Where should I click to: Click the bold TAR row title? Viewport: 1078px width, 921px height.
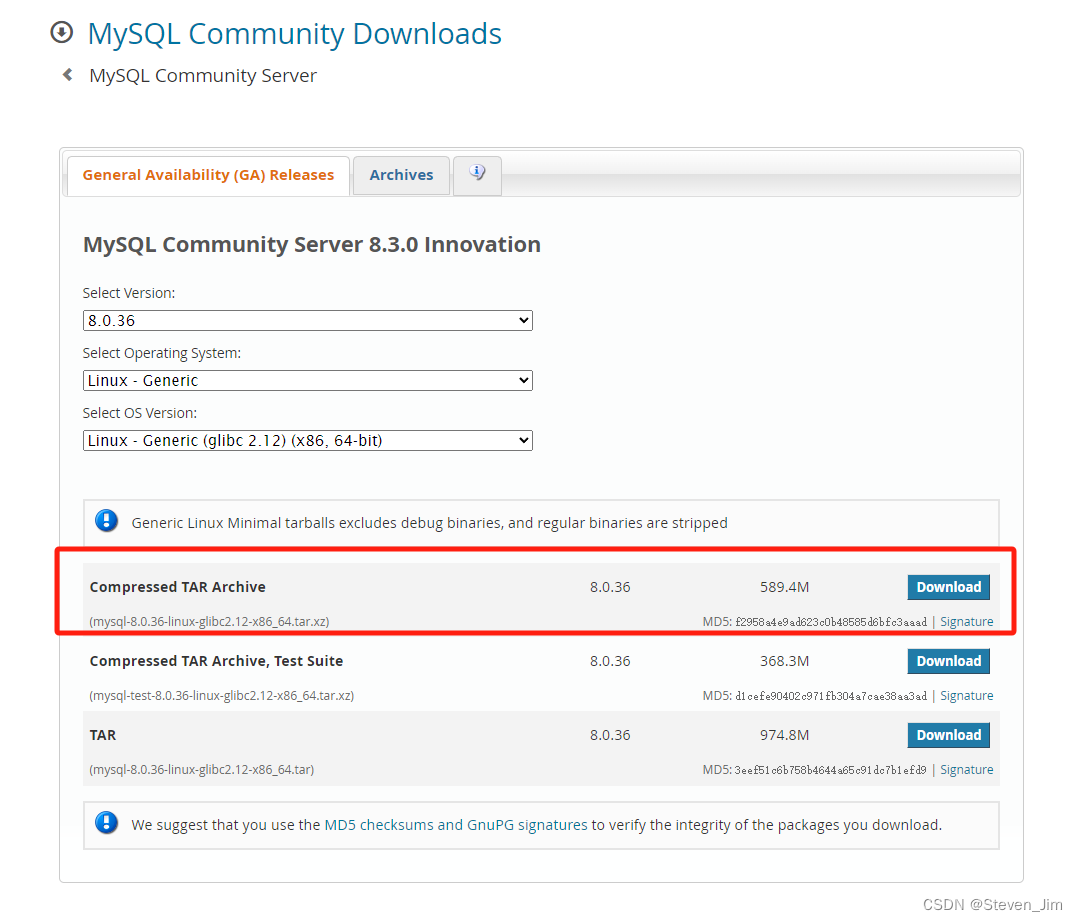pos(103,735)
